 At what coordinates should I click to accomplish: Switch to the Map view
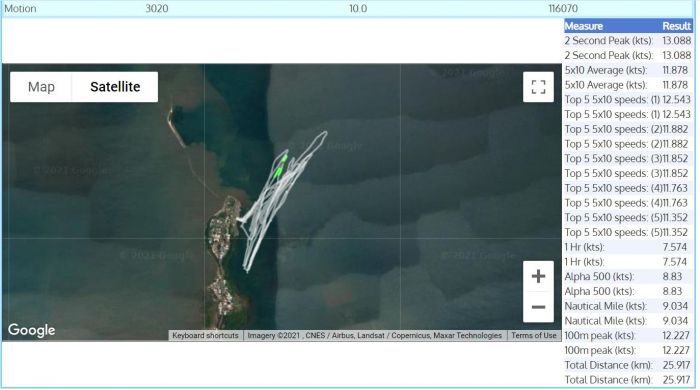click(41, 87)
